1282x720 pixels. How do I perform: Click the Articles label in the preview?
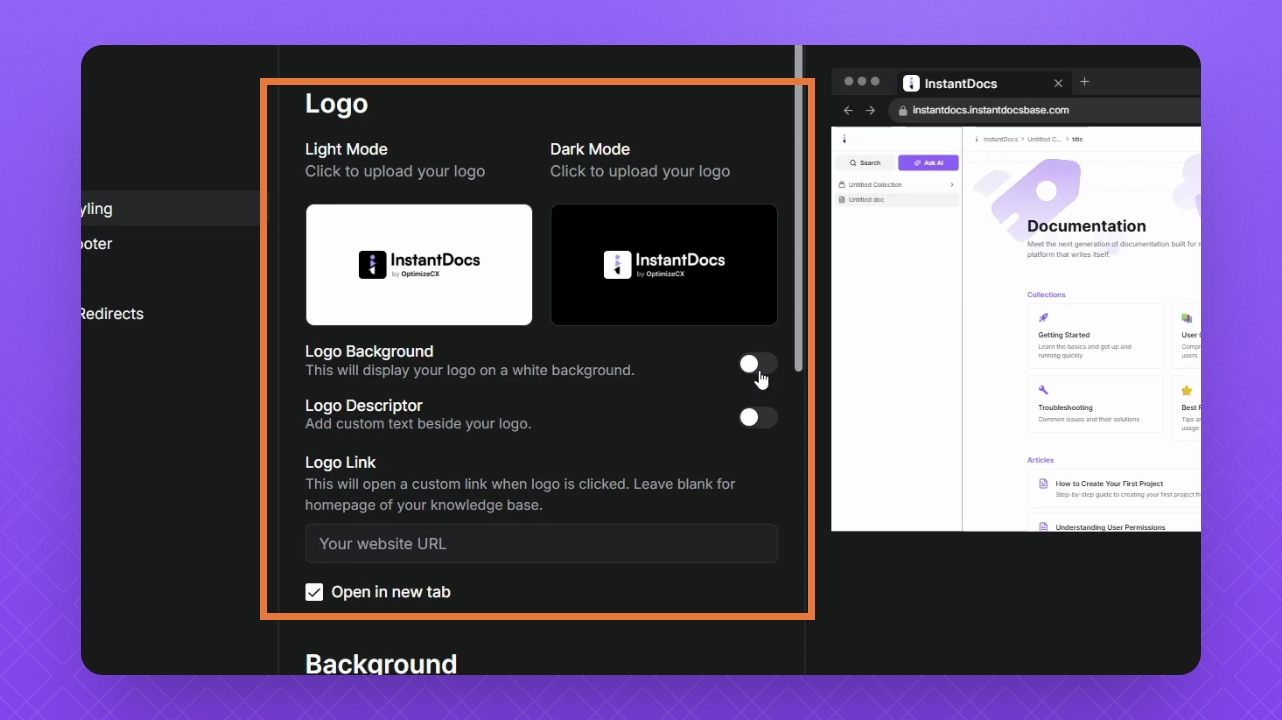1040,460
